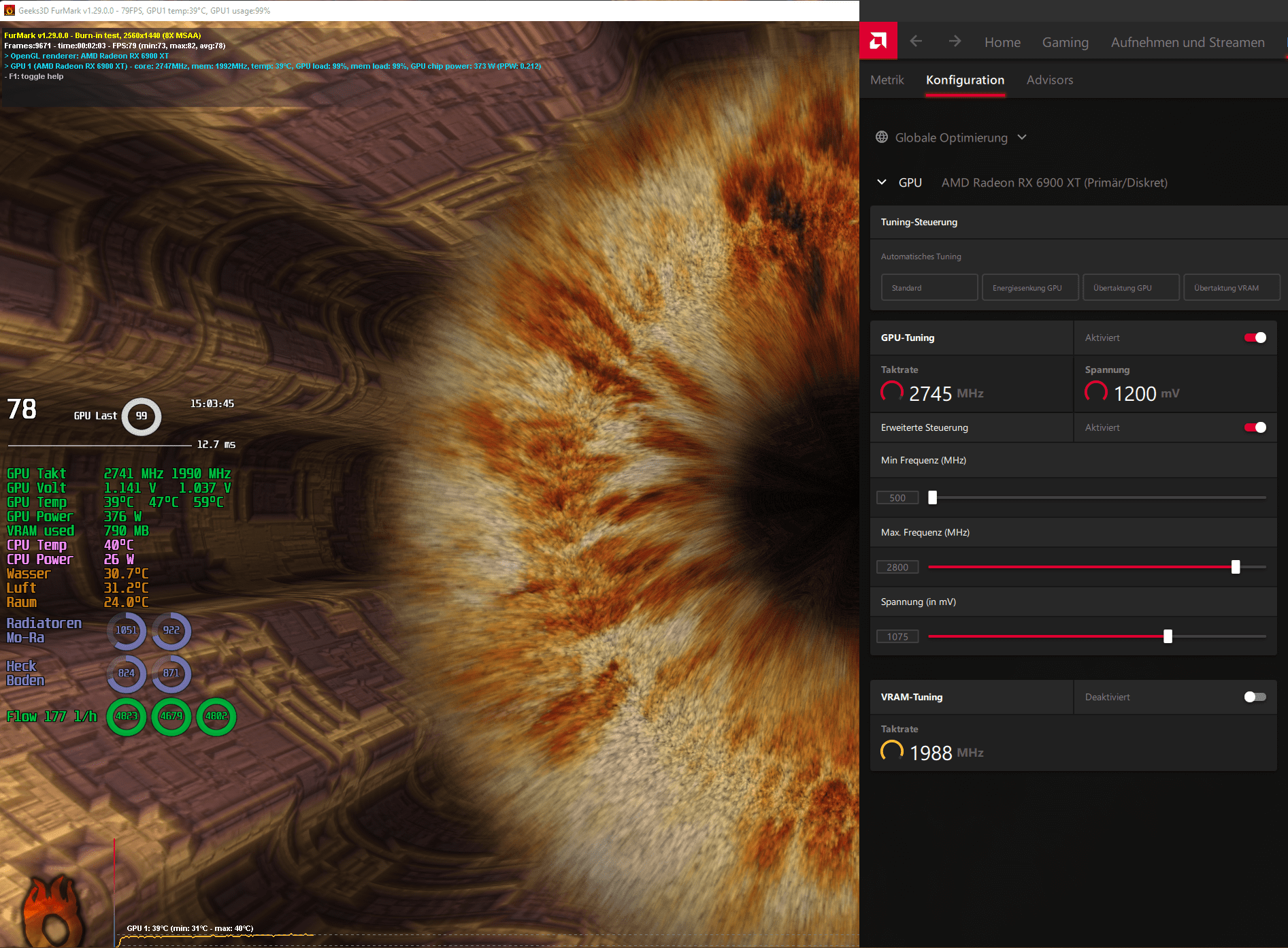Enable the VRAM-Tuning toggle
Viewport: 1288px width, 948px height.
point(1255,697)
